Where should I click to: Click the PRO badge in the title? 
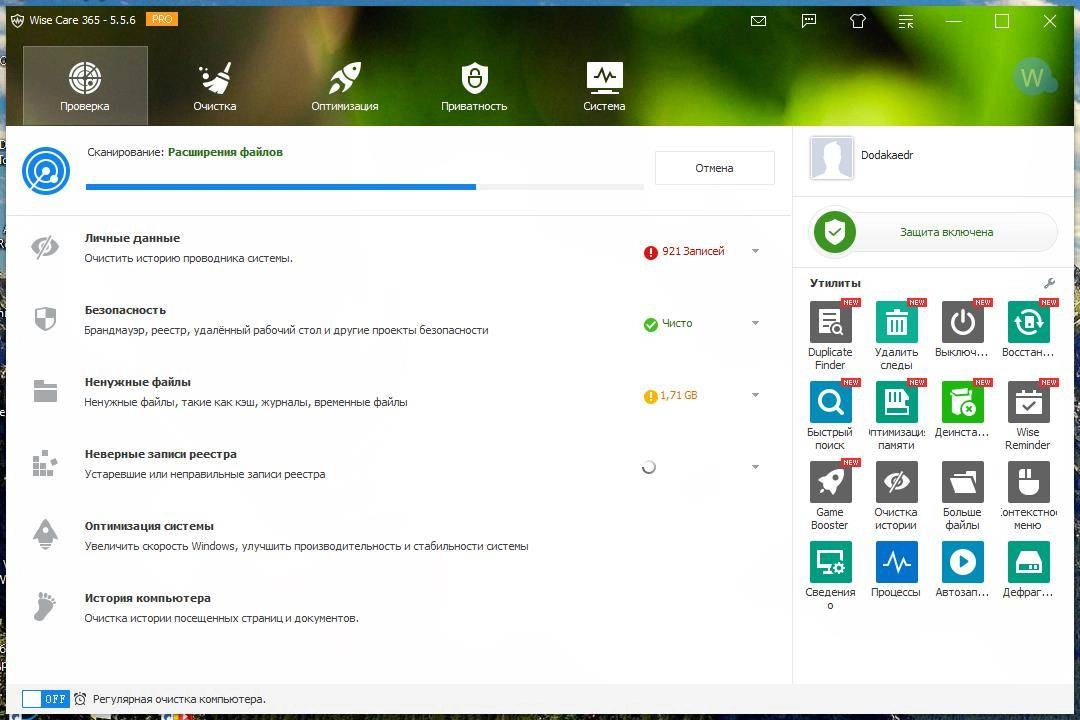(x=163, y=19)
